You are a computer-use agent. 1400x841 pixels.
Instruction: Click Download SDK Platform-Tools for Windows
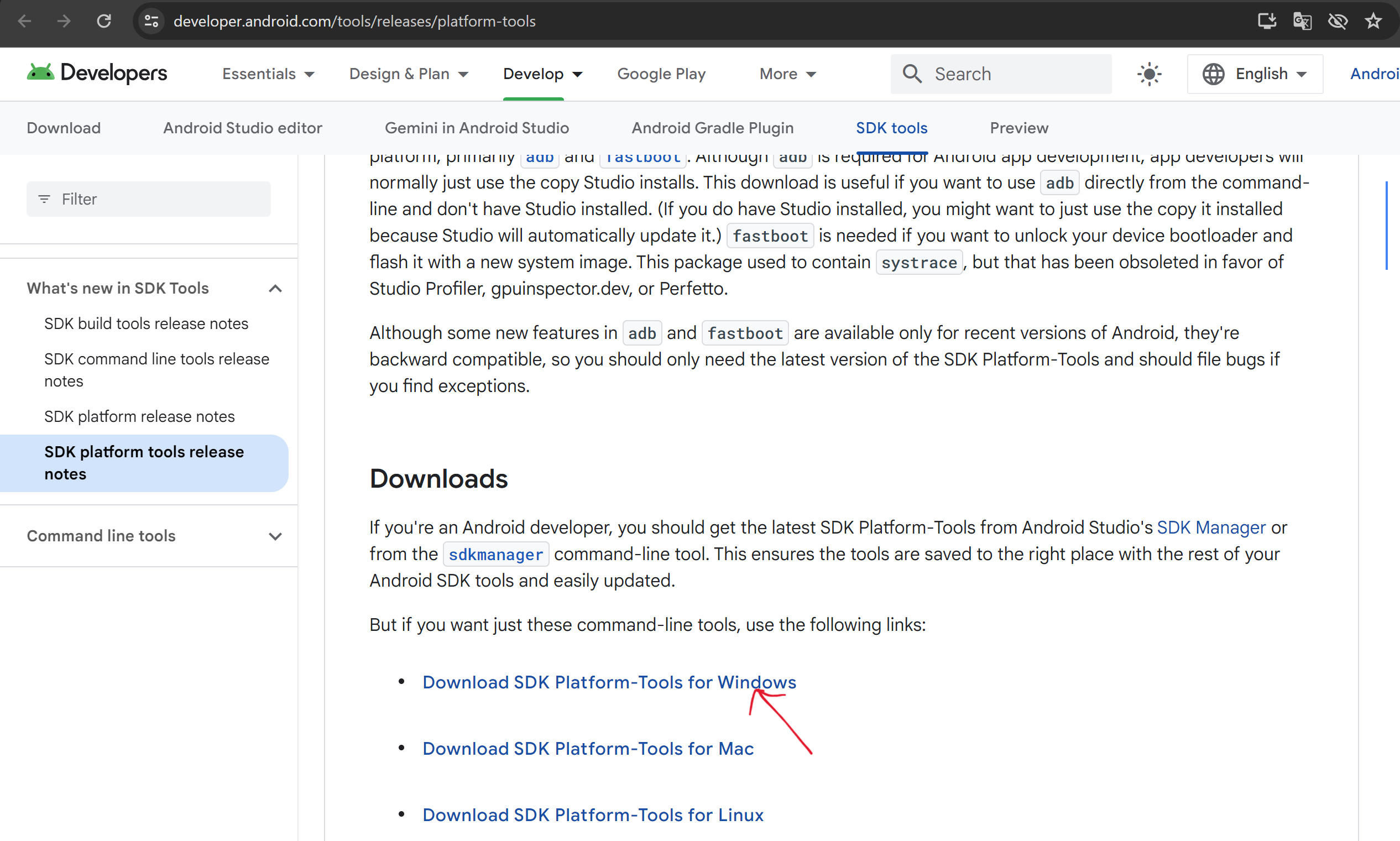pyautogui.click(x=609, y=682)
